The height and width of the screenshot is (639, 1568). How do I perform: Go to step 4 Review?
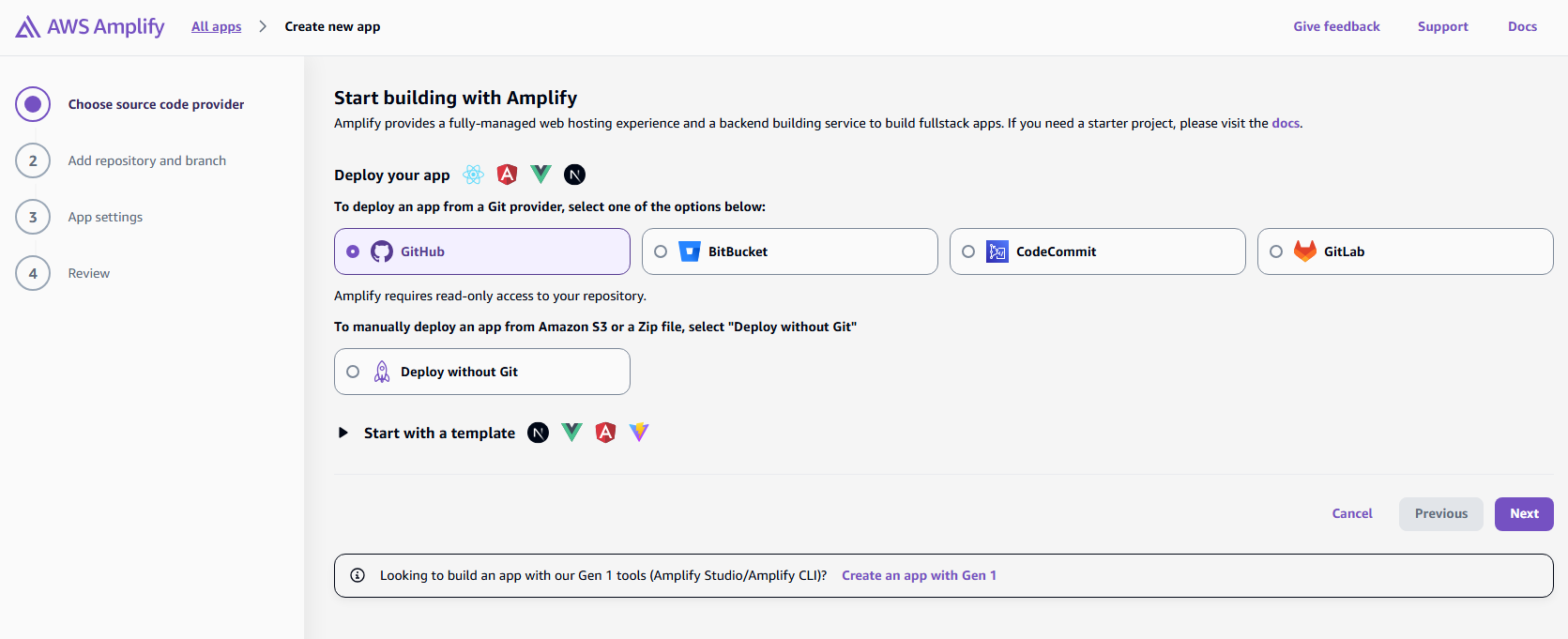coord(63,273)
